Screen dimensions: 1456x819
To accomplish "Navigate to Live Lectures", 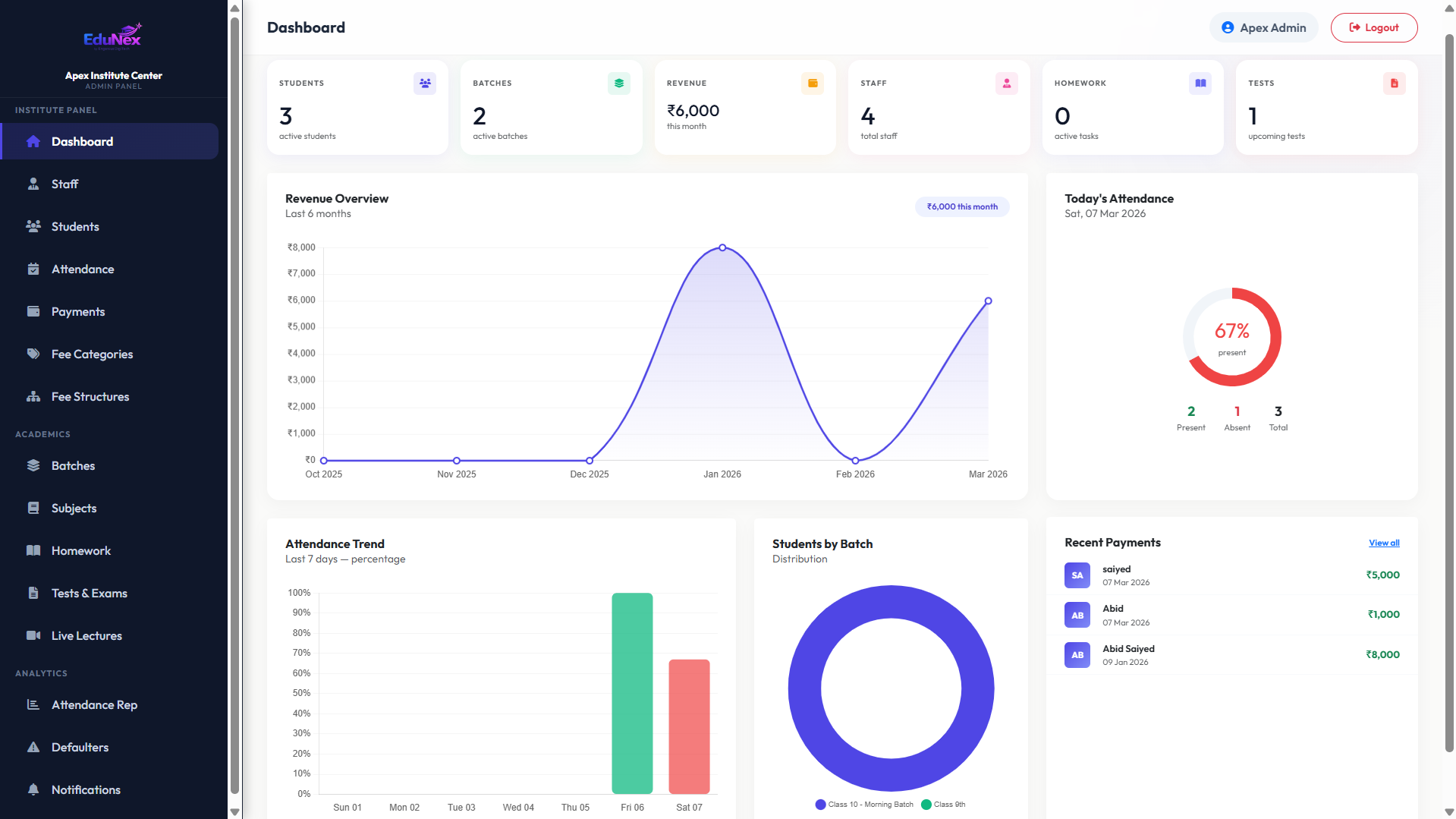I will (86, 636).
